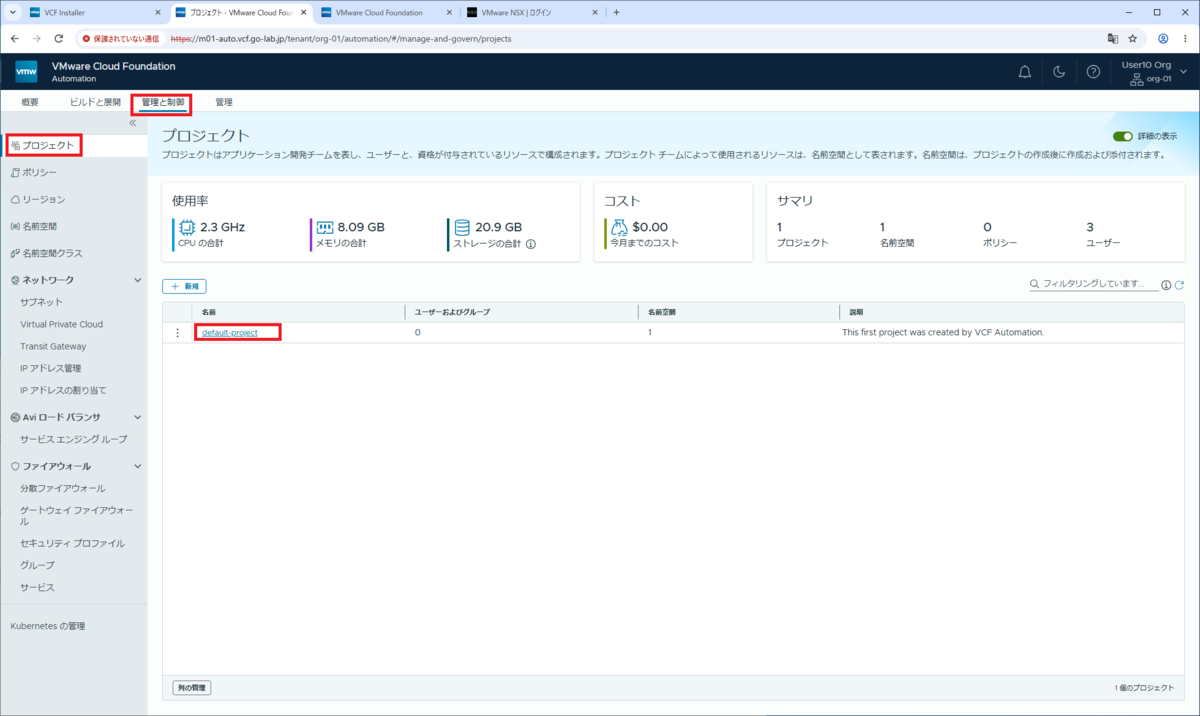Click the row actions three-dot menu
Image resolution: width=1200 pixels, height=716 pixels.
click(x=177, y=333)
